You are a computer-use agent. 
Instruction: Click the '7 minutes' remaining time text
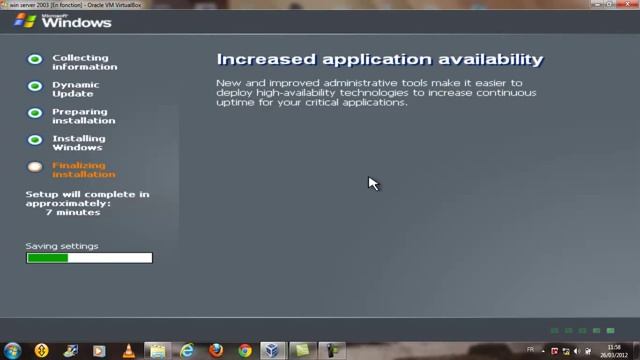pos(73,212)
